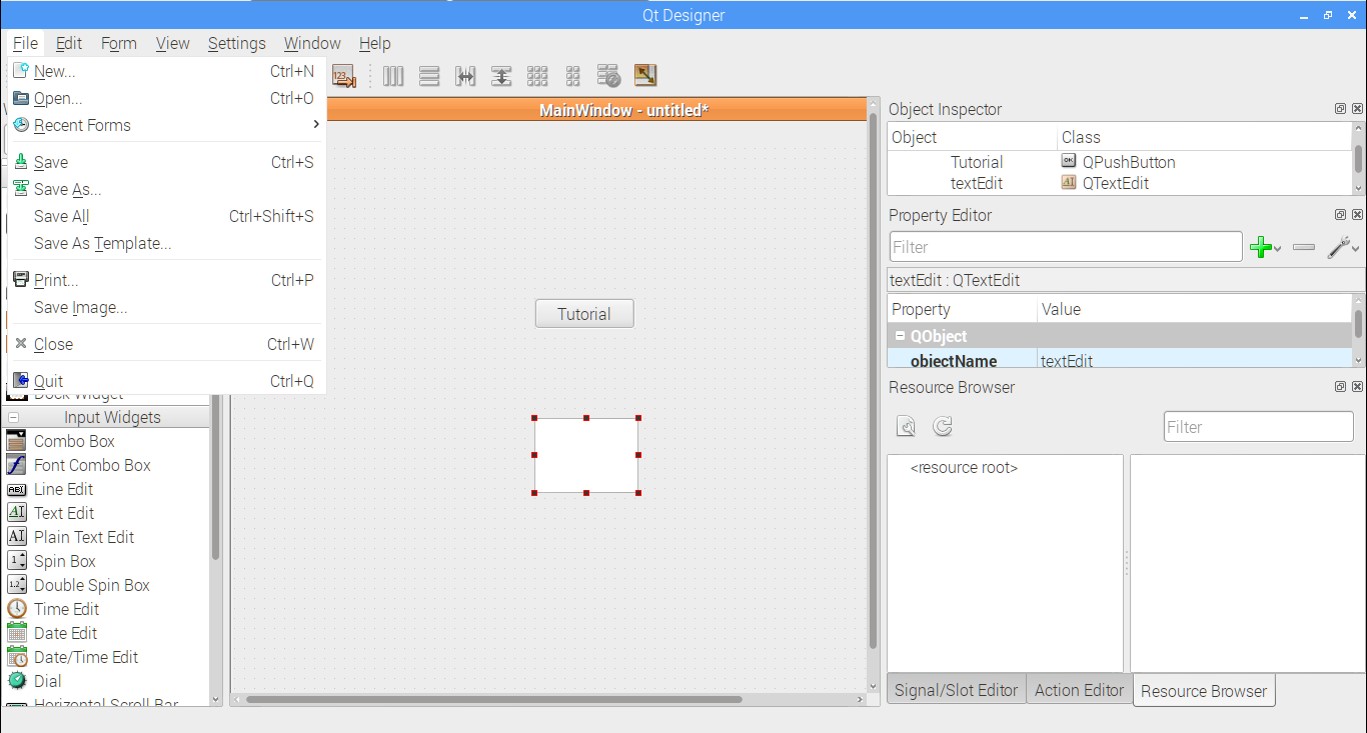Click the Adjust Size toolbar icon
The height and width of the screenshot is (733, 1367).
coord(645,76)
